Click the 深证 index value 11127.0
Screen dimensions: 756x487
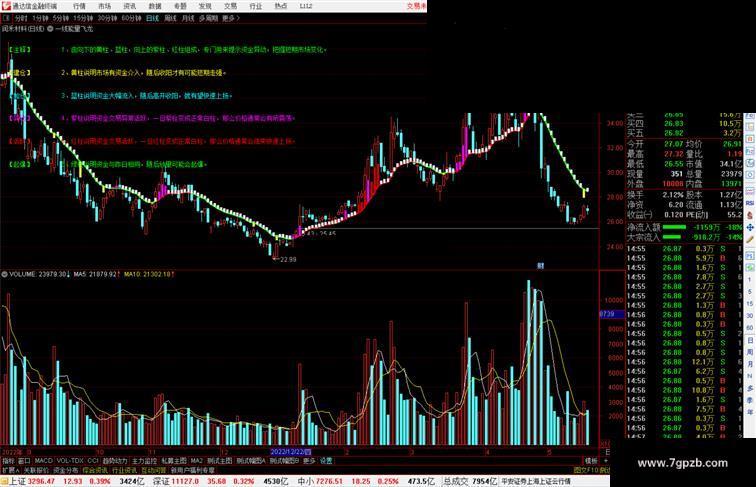coord(183,481)
